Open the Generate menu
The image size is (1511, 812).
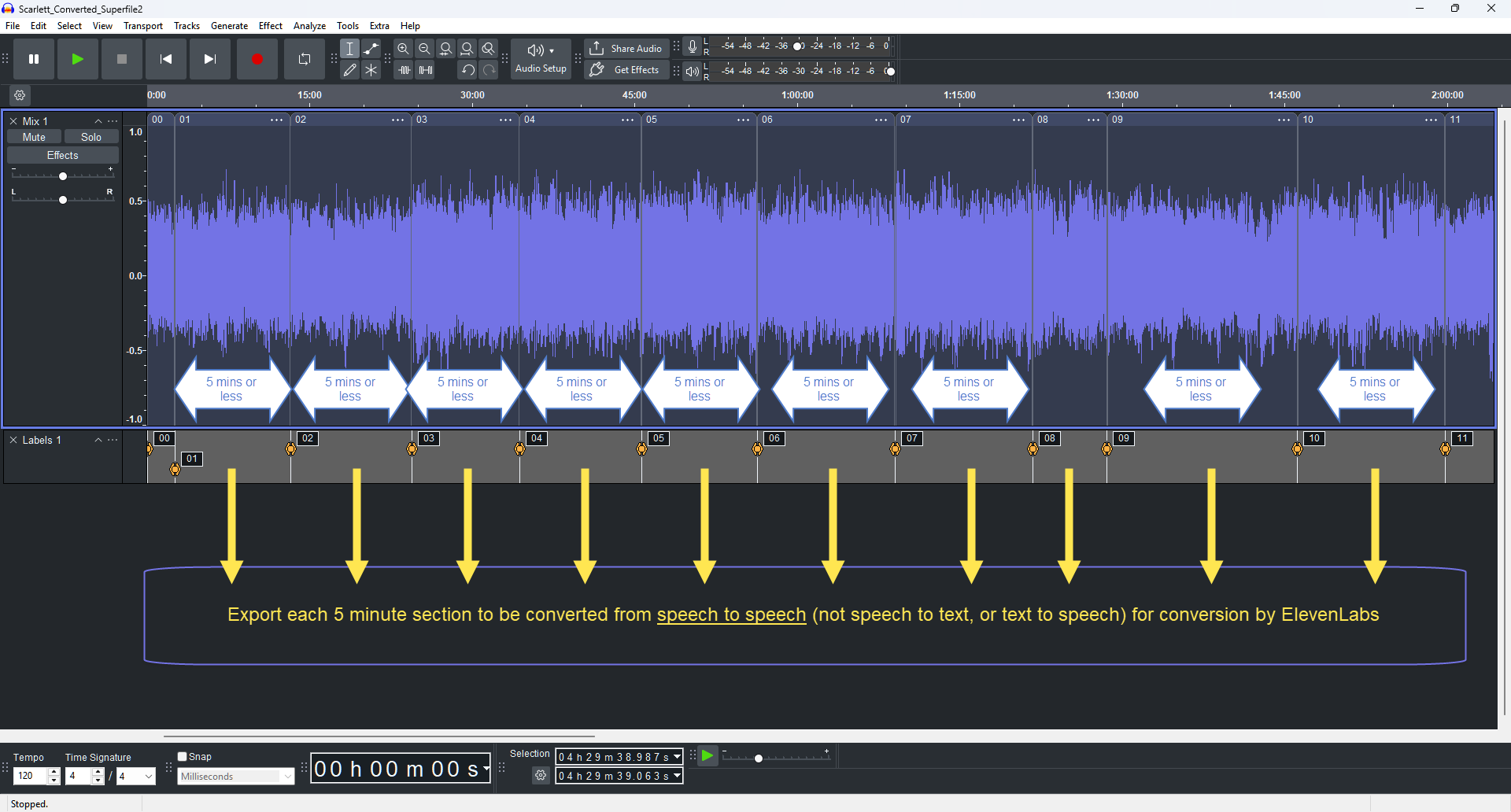coord(229,26)
